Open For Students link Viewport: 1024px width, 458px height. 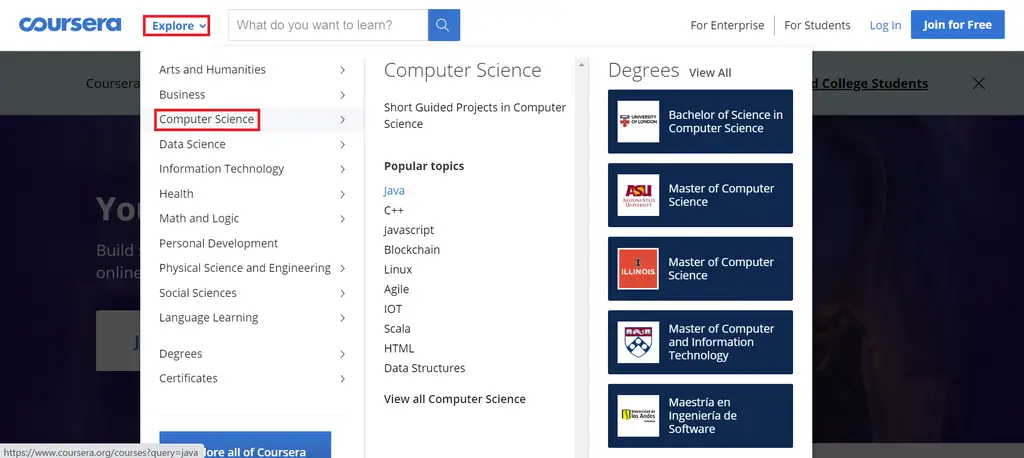point(817,25)
